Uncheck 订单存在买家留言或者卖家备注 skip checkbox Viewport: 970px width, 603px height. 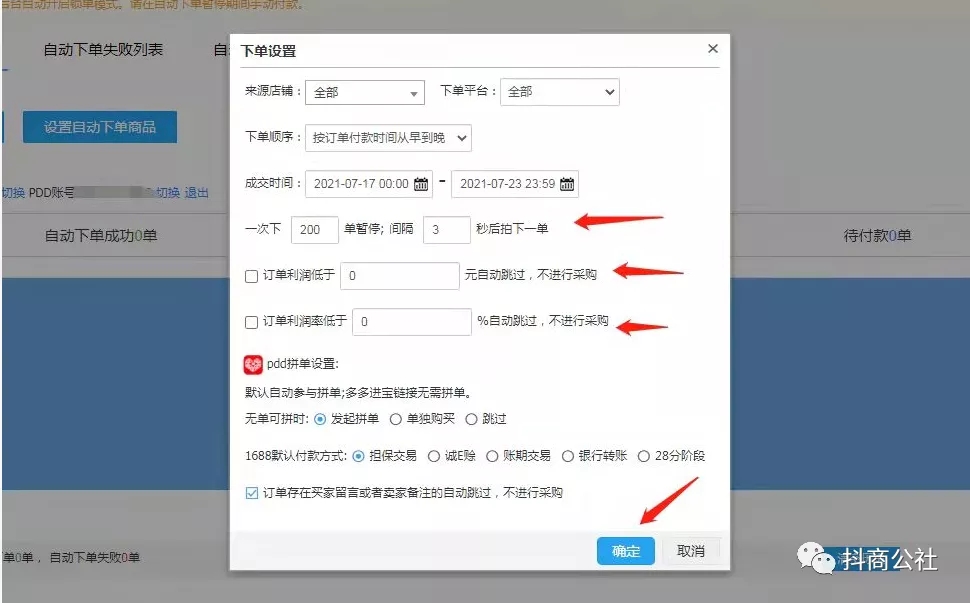point(251,493)
